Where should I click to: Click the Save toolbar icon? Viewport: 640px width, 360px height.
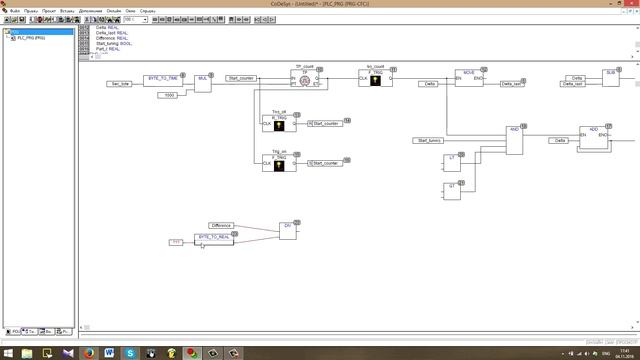pyautogui.click(x=22, y=20)
